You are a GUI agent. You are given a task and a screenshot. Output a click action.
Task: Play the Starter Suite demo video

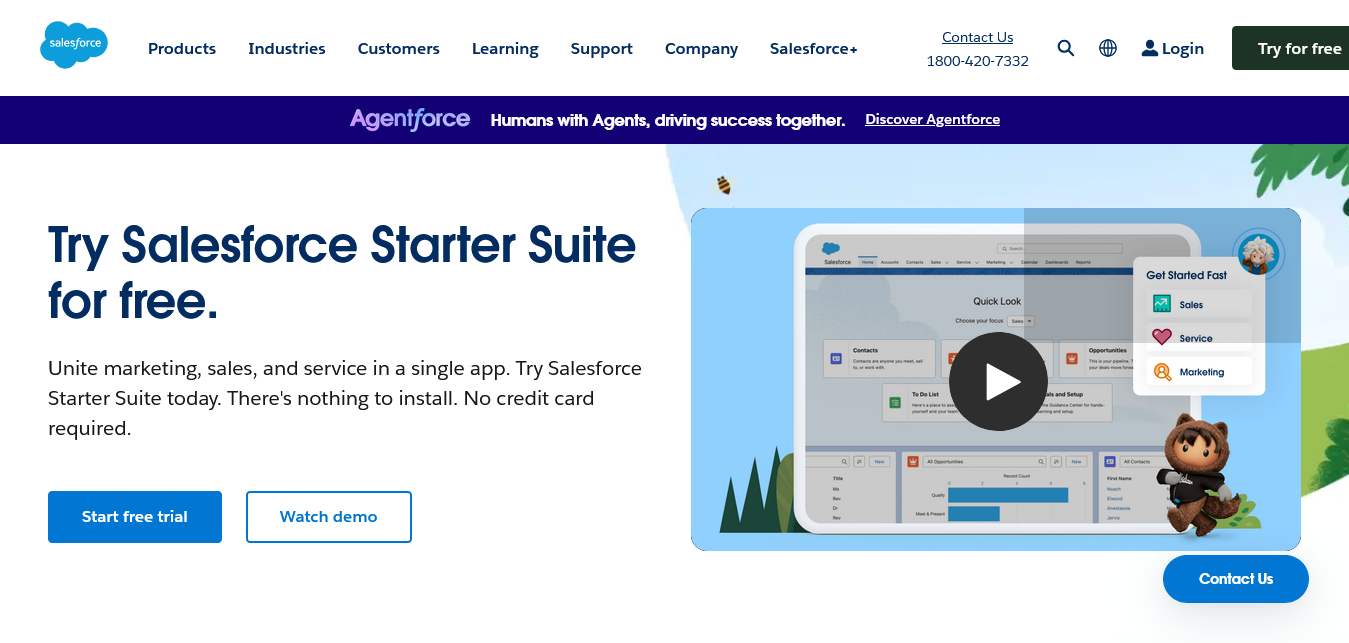pyautogui.click(x=998, y=381)
